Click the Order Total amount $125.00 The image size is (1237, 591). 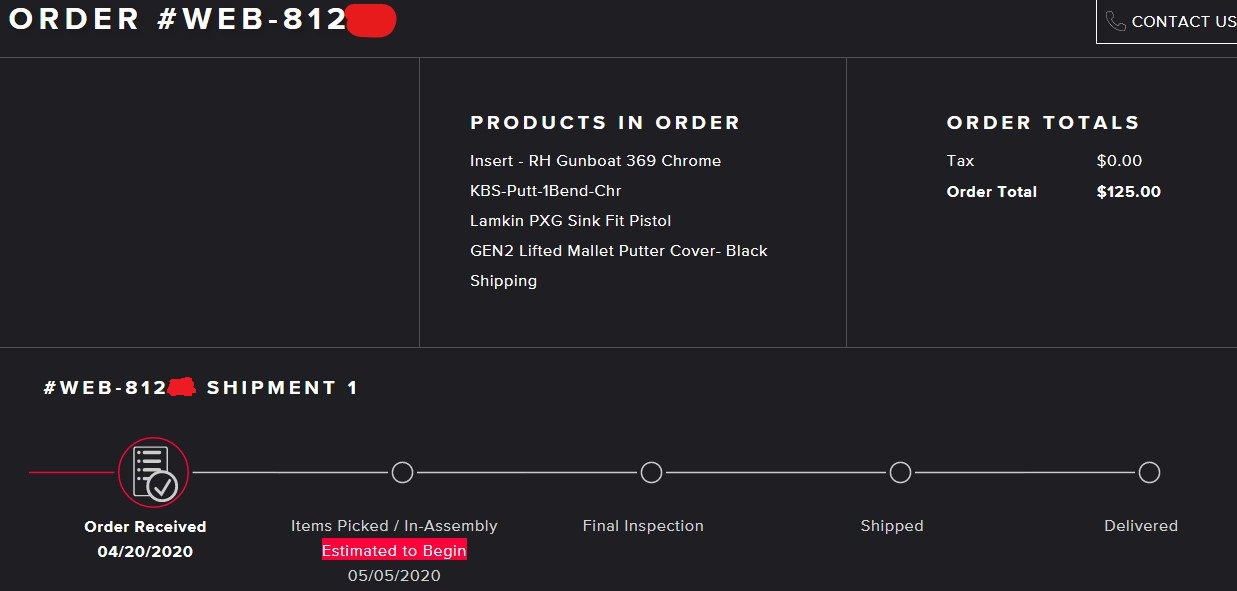click(1128, 192)
